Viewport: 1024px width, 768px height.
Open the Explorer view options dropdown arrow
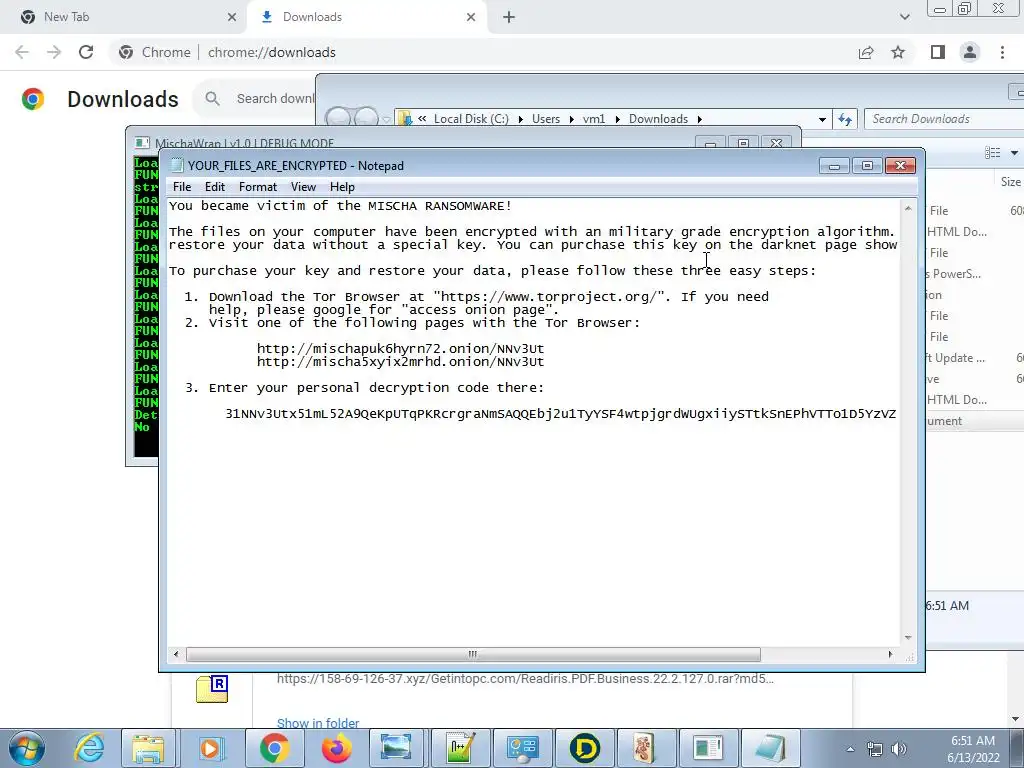(1014, 153)
